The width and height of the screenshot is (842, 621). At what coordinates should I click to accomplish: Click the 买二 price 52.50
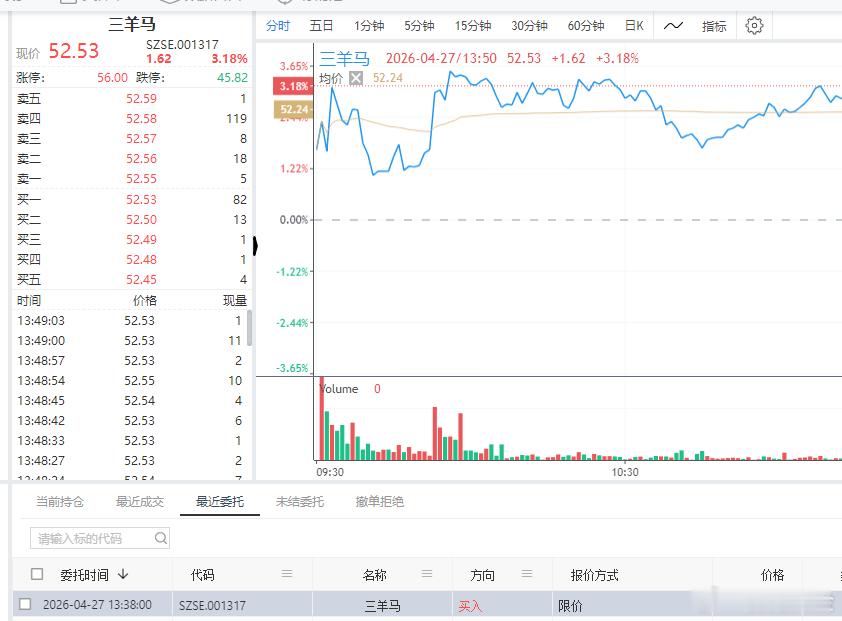pyautogui.click(x=141, y=220)
